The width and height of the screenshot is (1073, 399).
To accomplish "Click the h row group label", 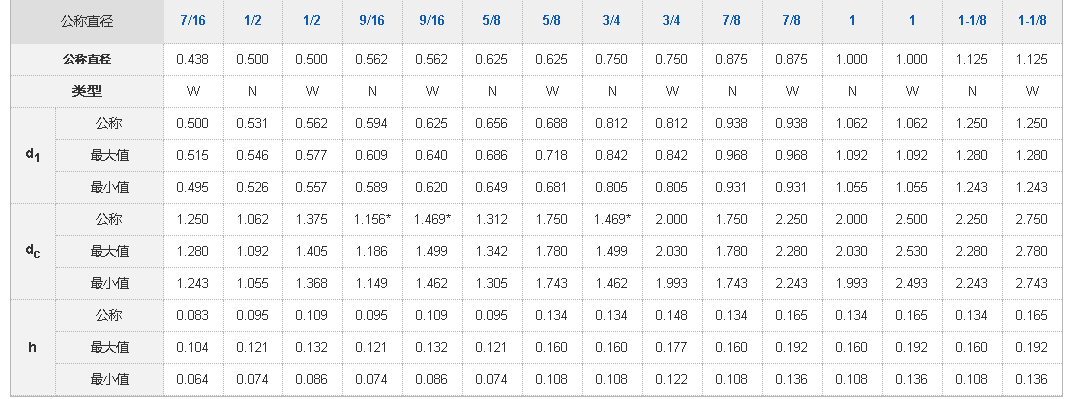I will click(33, 347).
